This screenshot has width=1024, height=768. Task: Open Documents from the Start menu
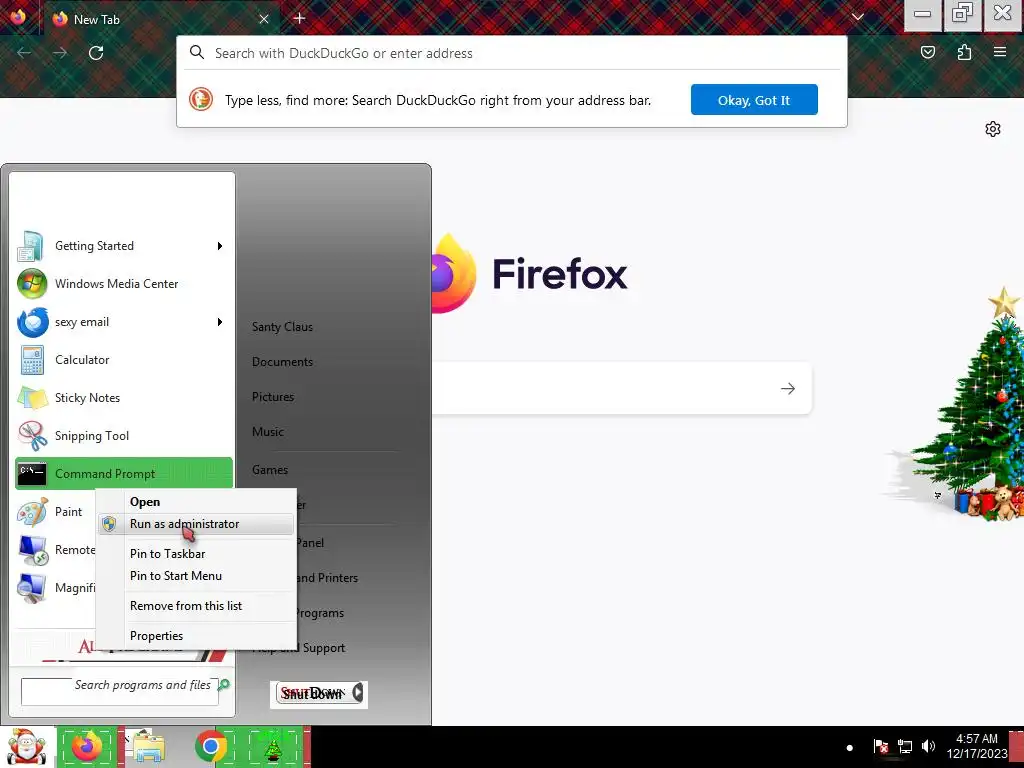click(x=282, y=362)
